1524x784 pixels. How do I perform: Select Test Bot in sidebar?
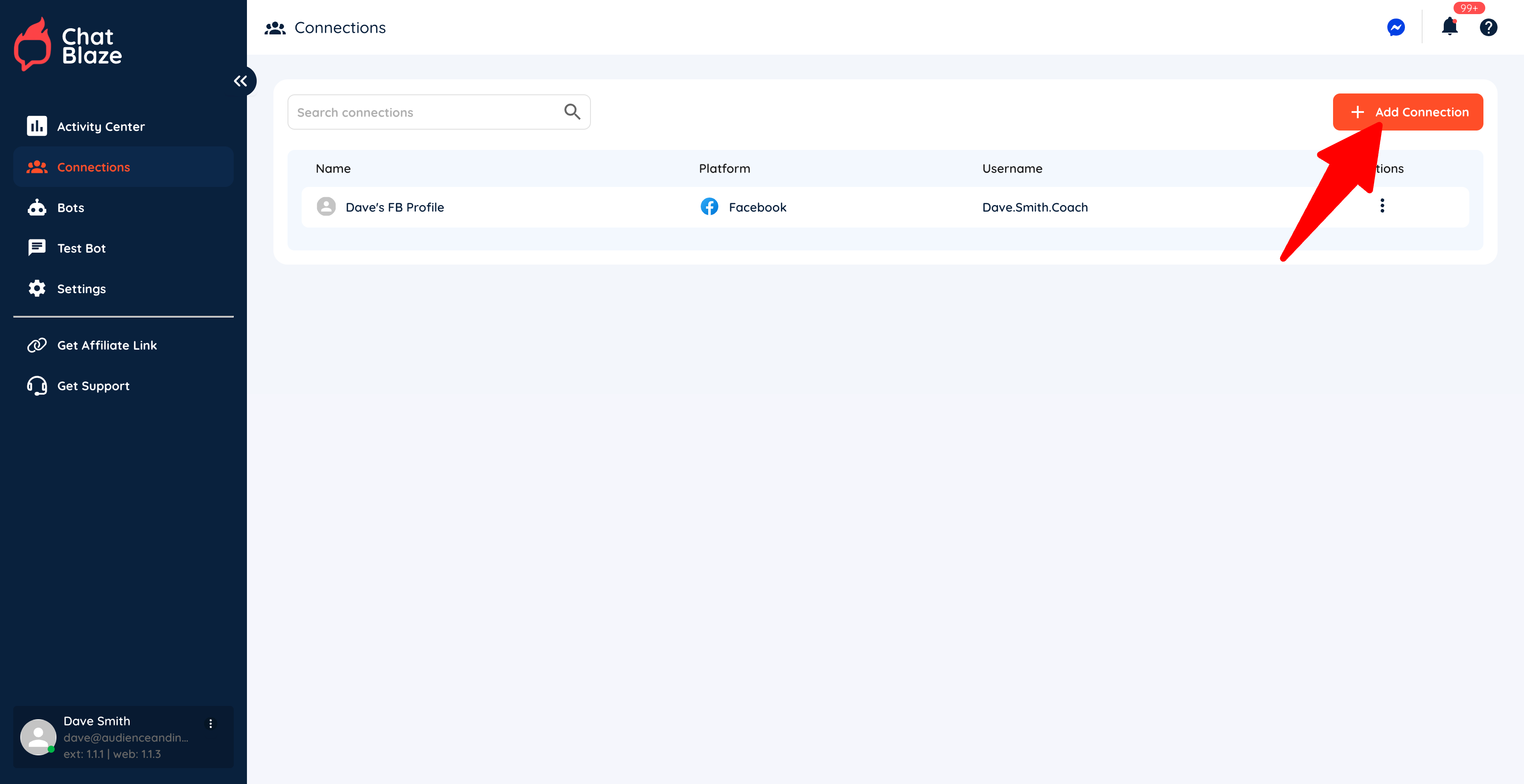point(81,249)
